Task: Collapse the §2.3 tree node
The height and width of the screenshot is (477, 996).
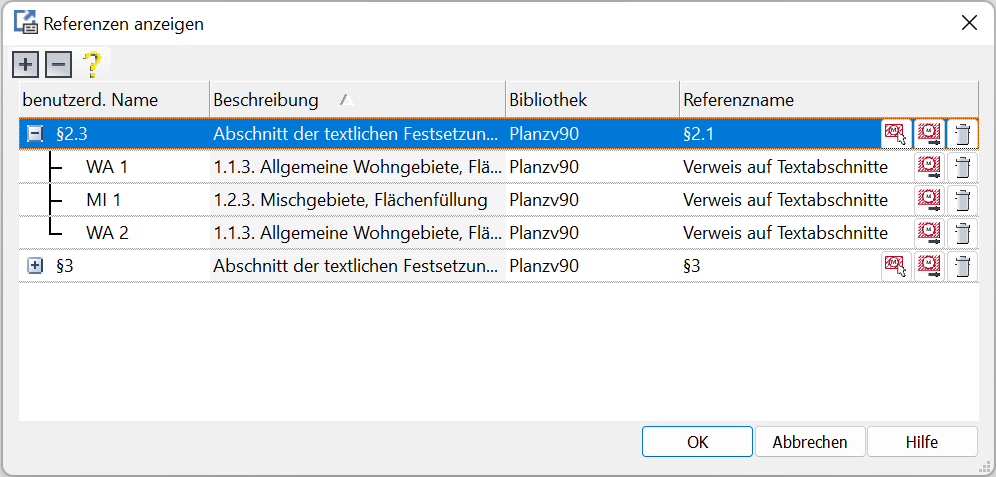Action: (35, 134)
